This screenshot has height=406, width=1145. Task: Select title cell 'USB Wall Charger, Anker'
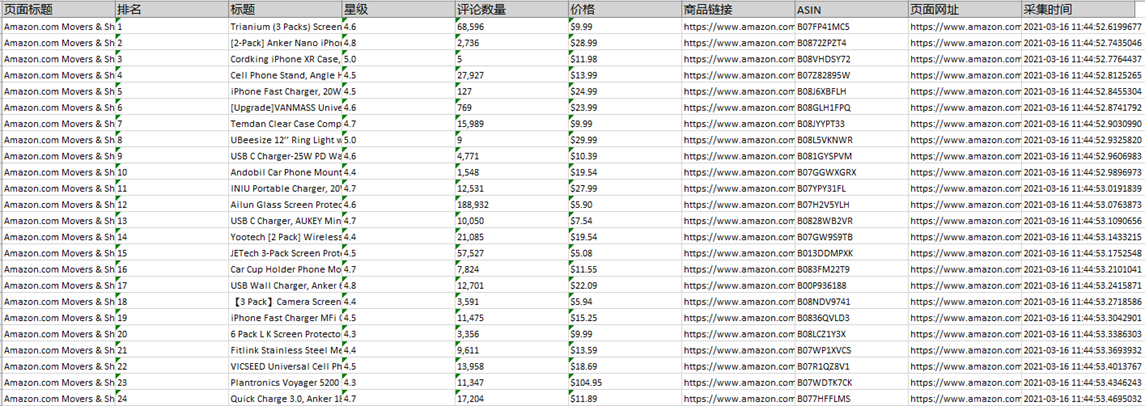point(285,285)
